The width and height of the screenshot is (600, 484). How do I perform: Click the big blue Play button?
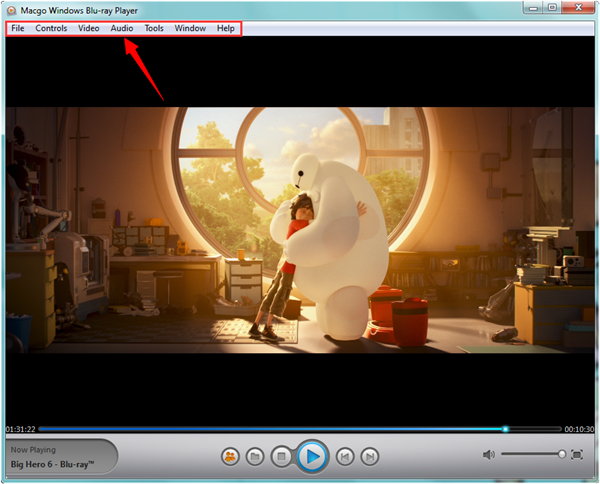[x=313, y=456]
